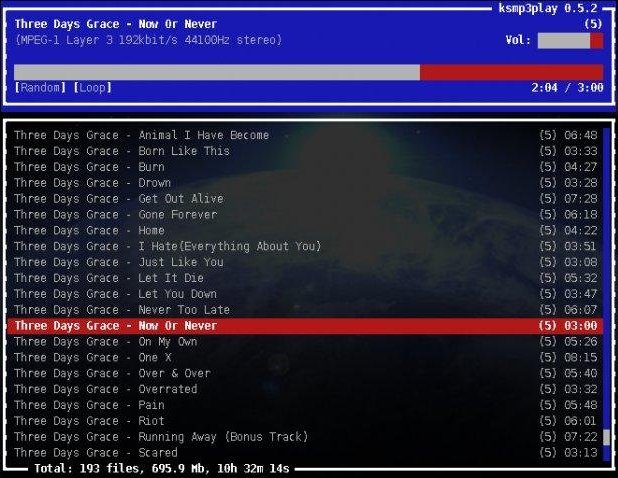The width and height of the screenshot is (618, 478).
Task: Select track 'Home'
Action: point(305,231)
